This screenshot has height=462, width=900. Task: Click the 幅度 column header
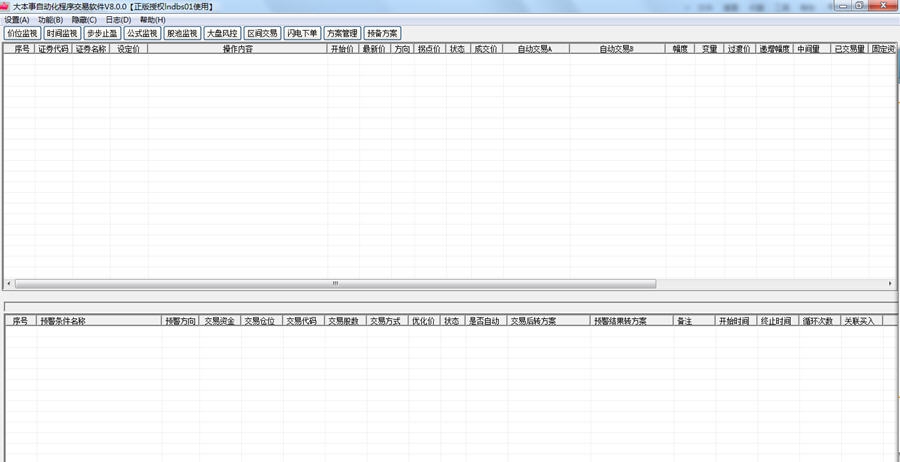point(680,49)
